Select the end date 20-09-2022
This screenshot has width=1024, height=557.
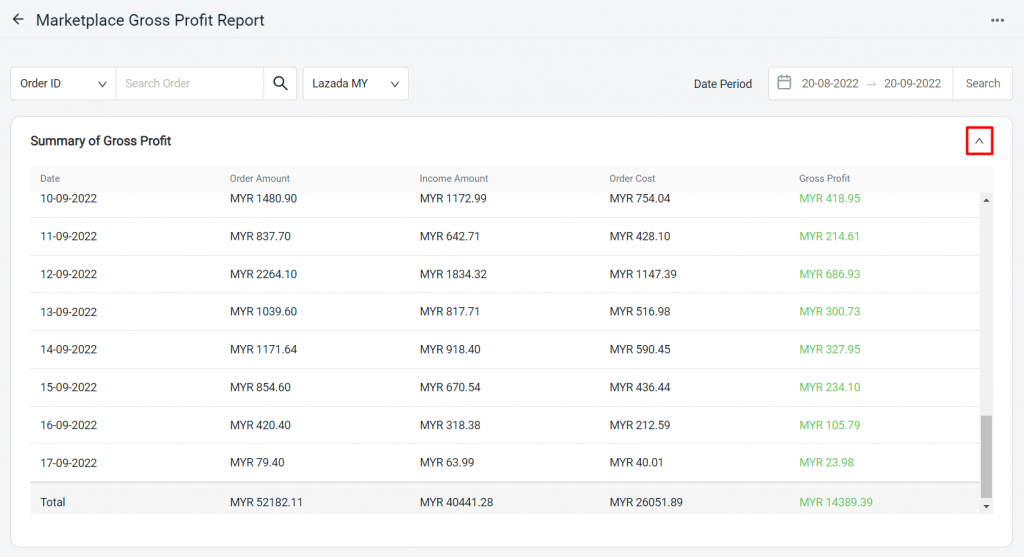[x=912, y=84]
